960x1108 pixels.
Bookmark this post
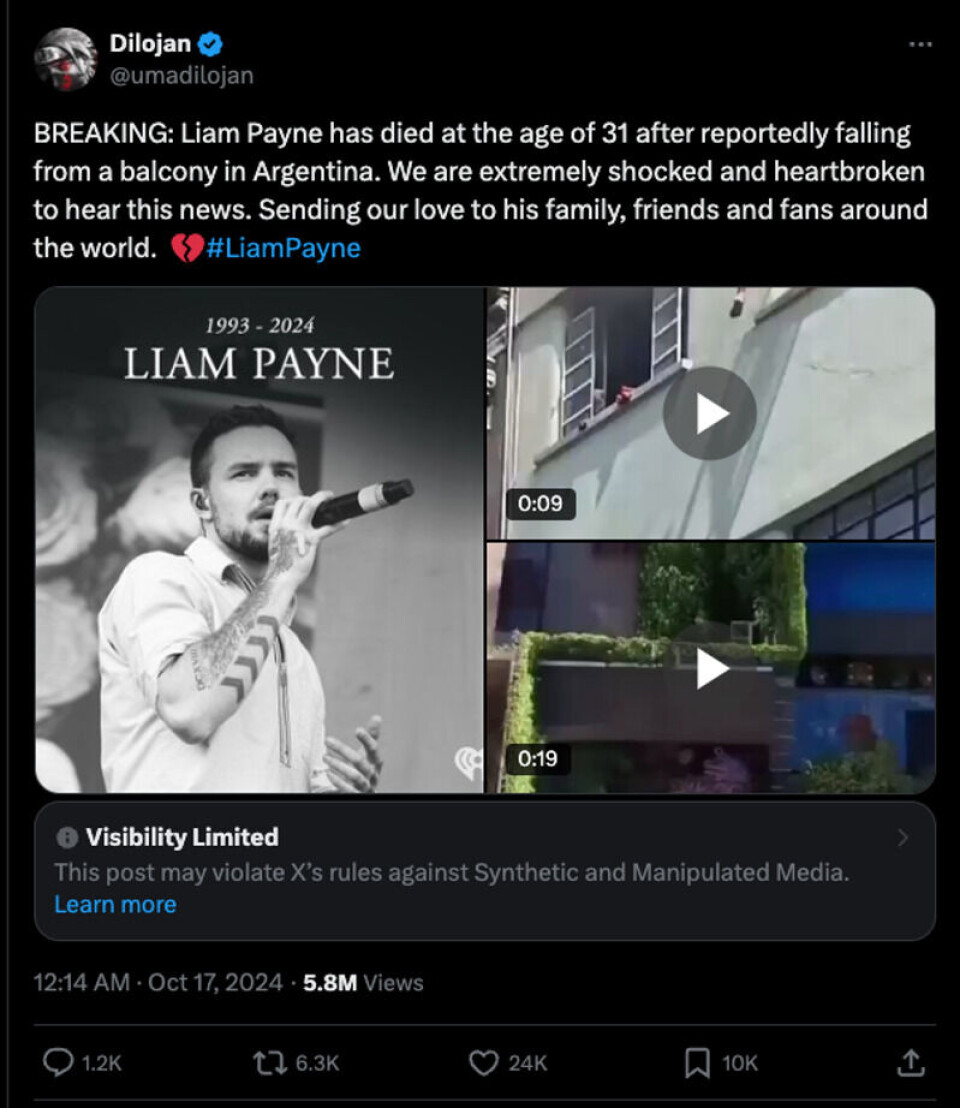point(697,1062)
